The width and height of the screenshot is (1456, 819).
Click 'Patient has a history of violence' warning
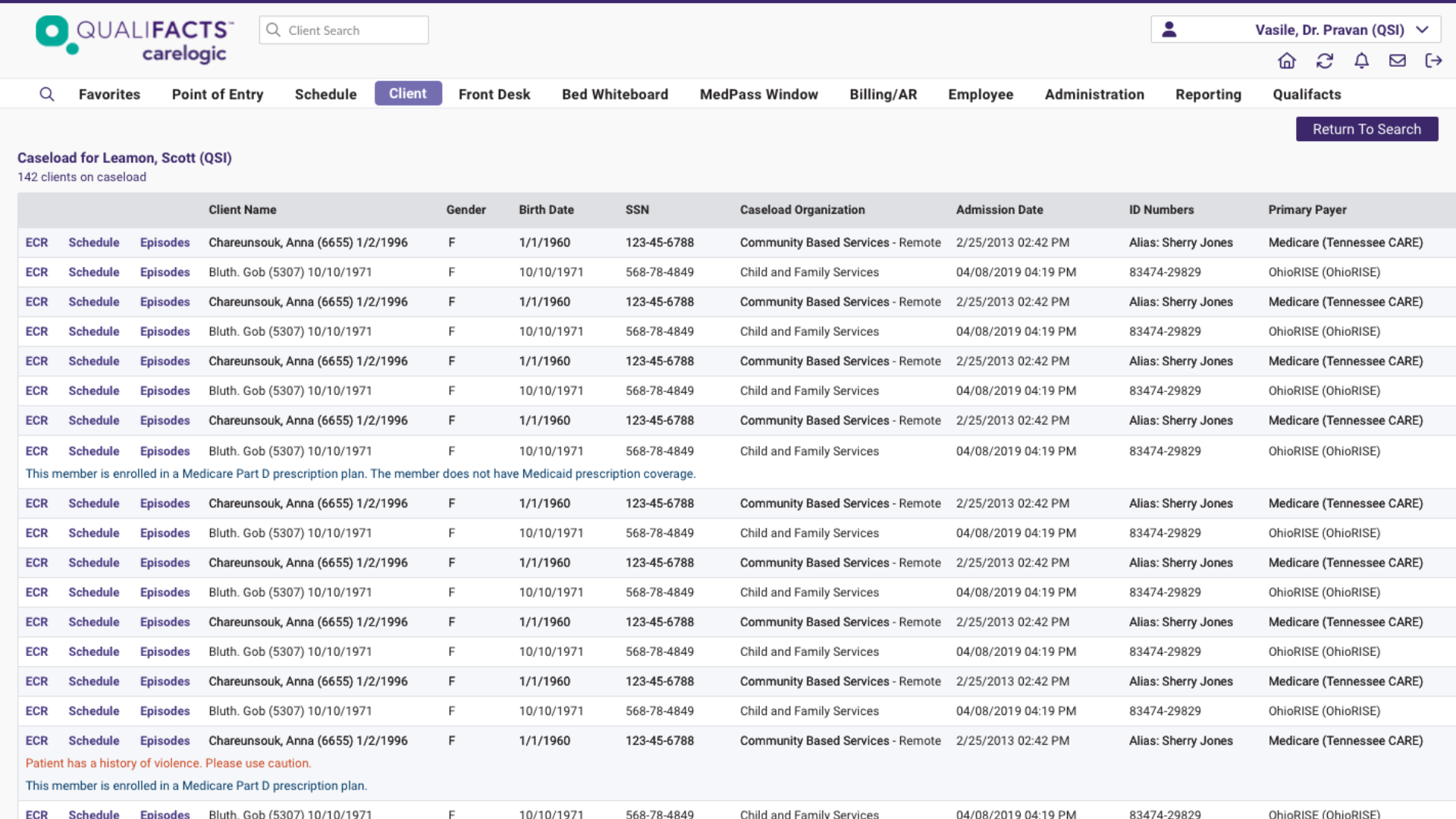click(168, 764)
